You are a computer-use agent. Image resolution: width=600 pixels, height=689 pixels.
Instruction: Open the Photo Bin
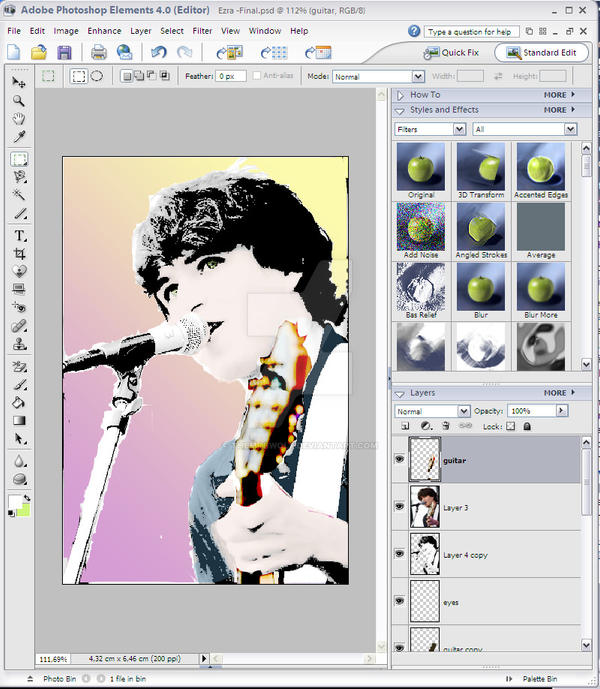coord(59,679)
